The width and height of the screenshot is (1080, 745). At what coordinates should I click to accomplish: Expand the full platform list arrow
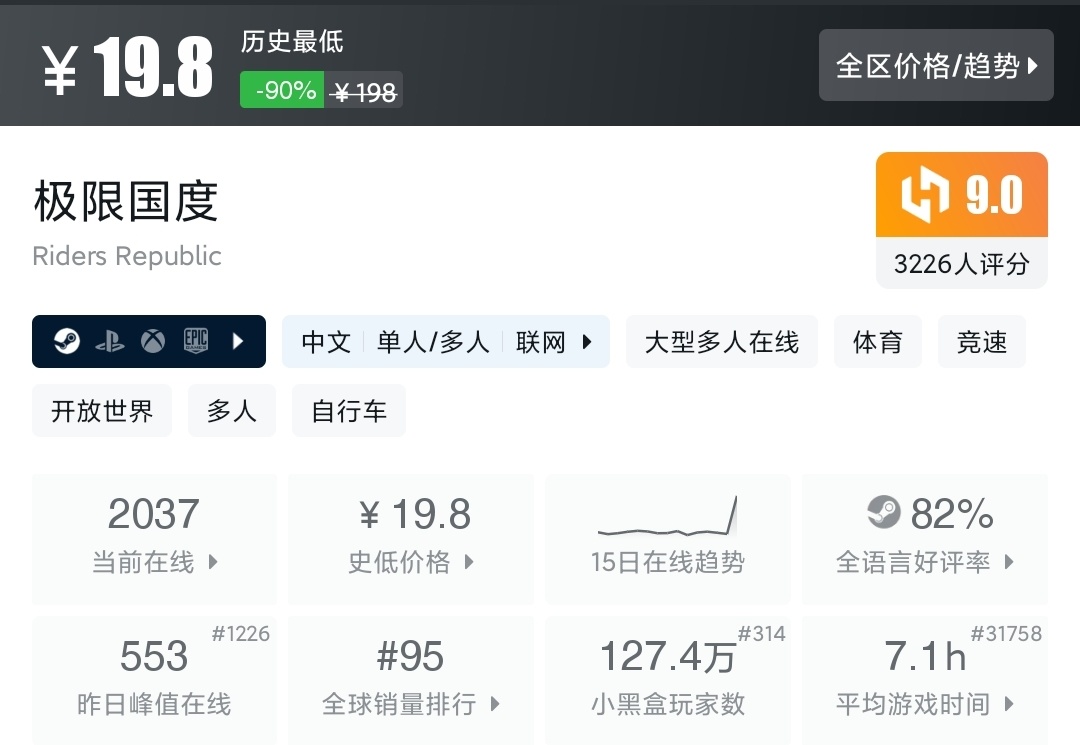pos(238,341)
